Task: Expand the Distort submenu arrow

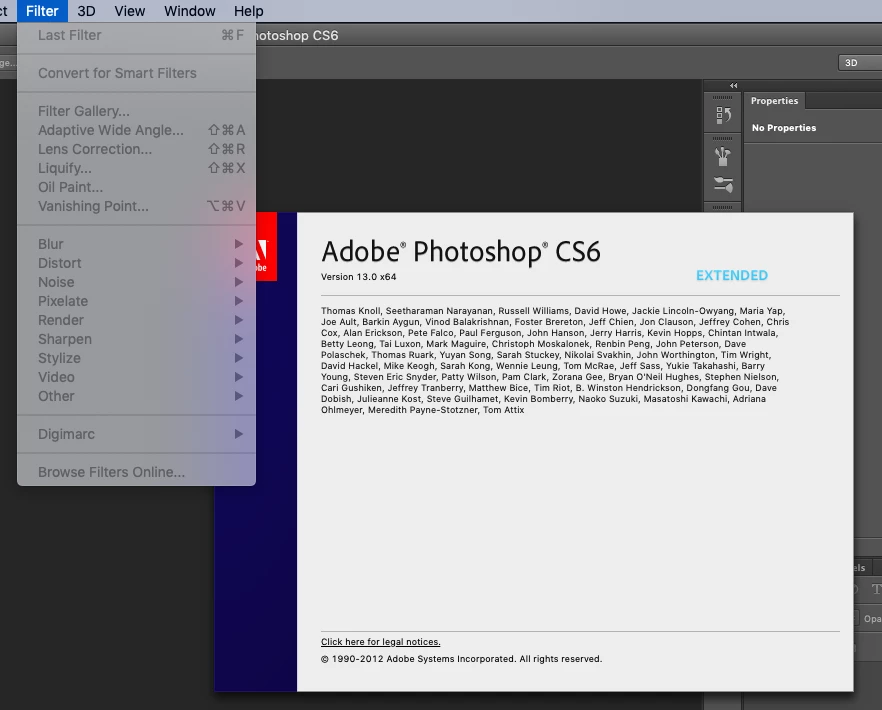Action: (x=238, y=263)
